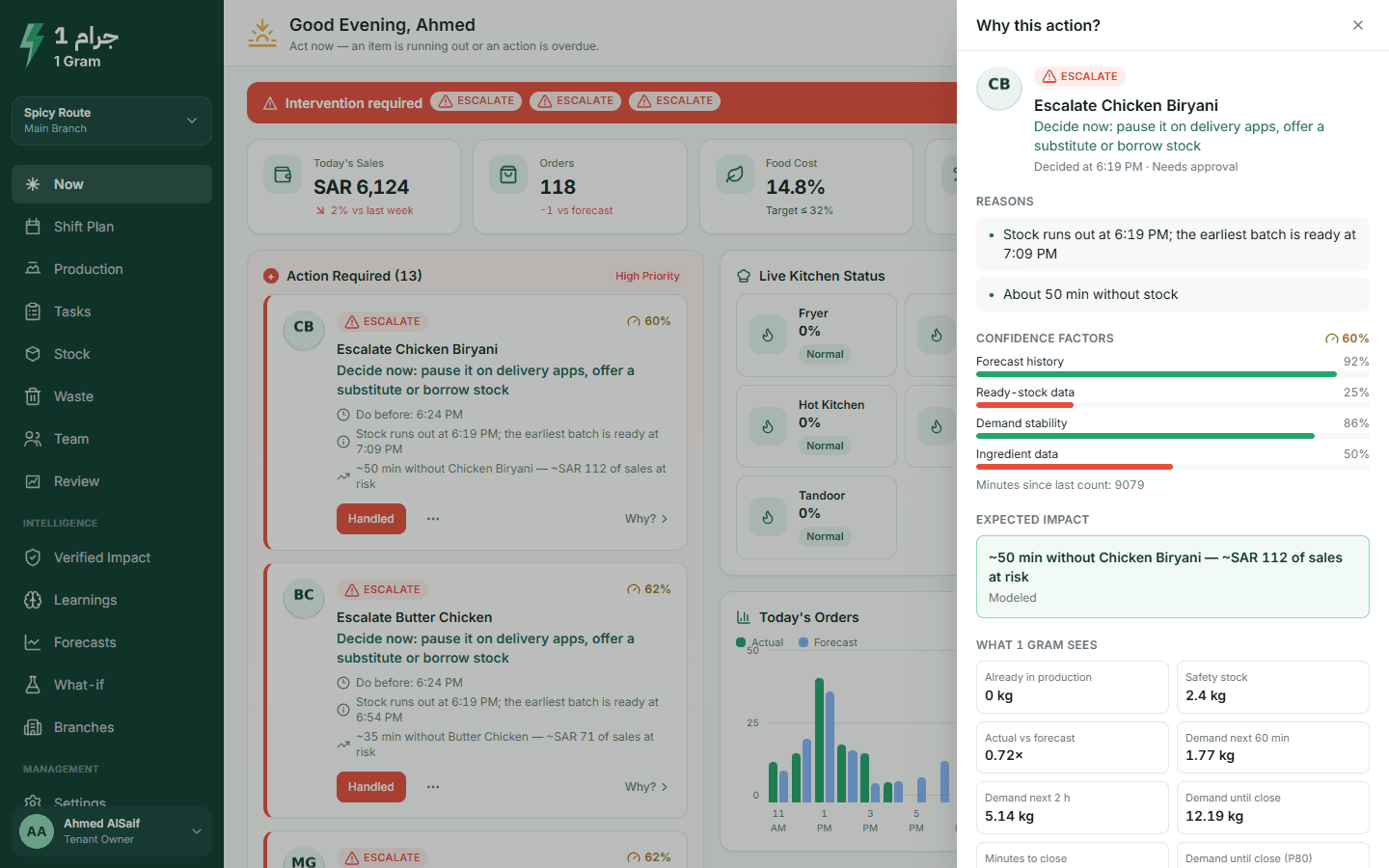Click the Review chart icon in sidebar

coord(33,481)
